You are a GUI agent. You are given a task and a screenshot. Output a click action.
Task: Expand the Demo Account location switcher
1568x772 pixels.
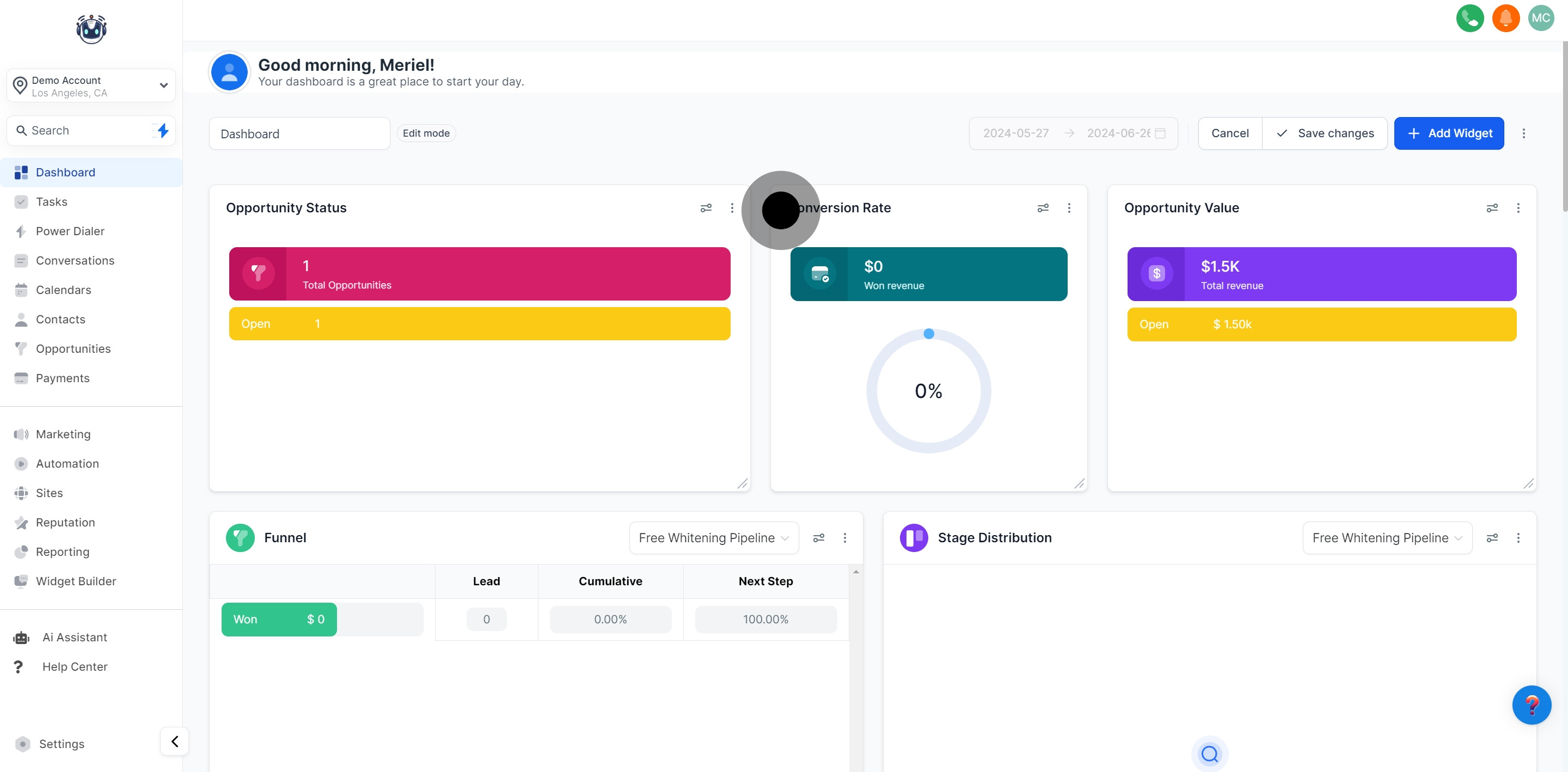click(91, 86)
